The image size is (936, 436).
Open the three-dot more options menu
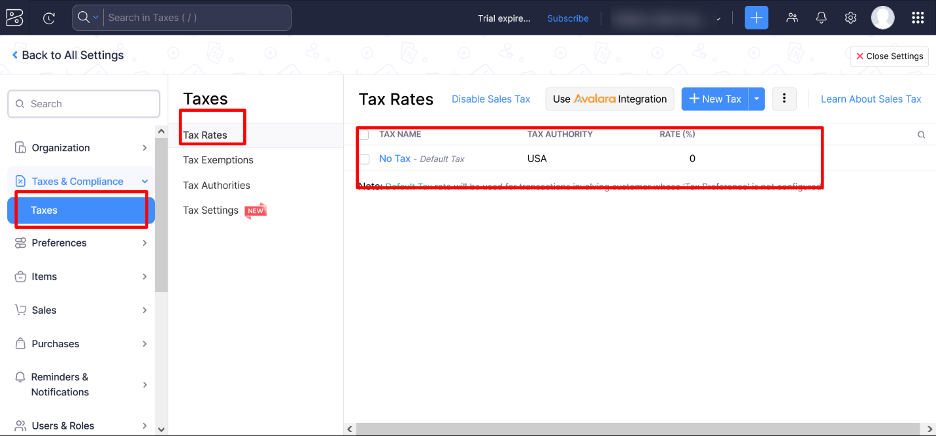tap(784, 99)
